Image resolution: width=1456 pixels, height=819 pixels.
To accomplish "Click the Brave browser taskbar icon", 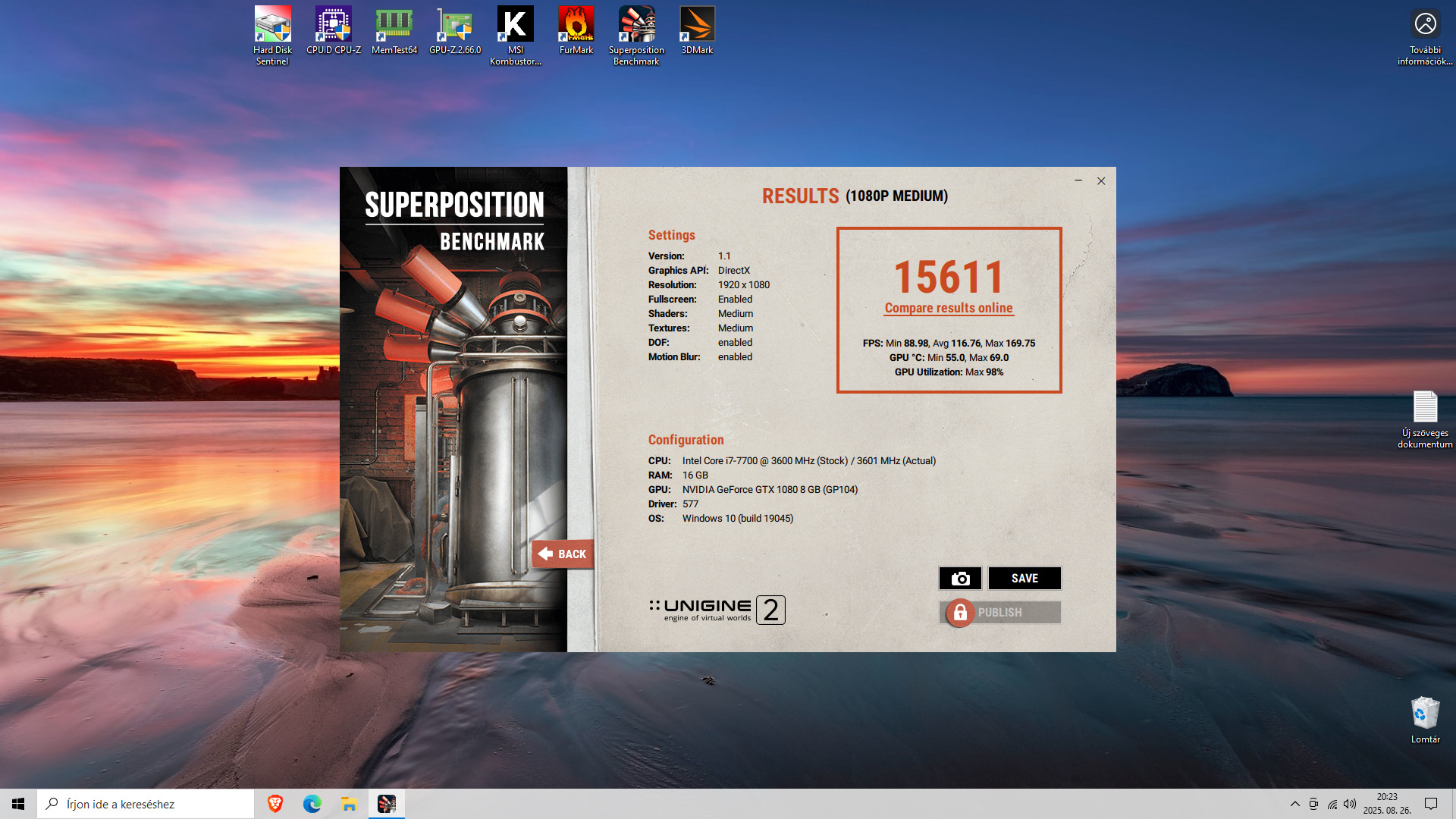I will click(275, 804).
